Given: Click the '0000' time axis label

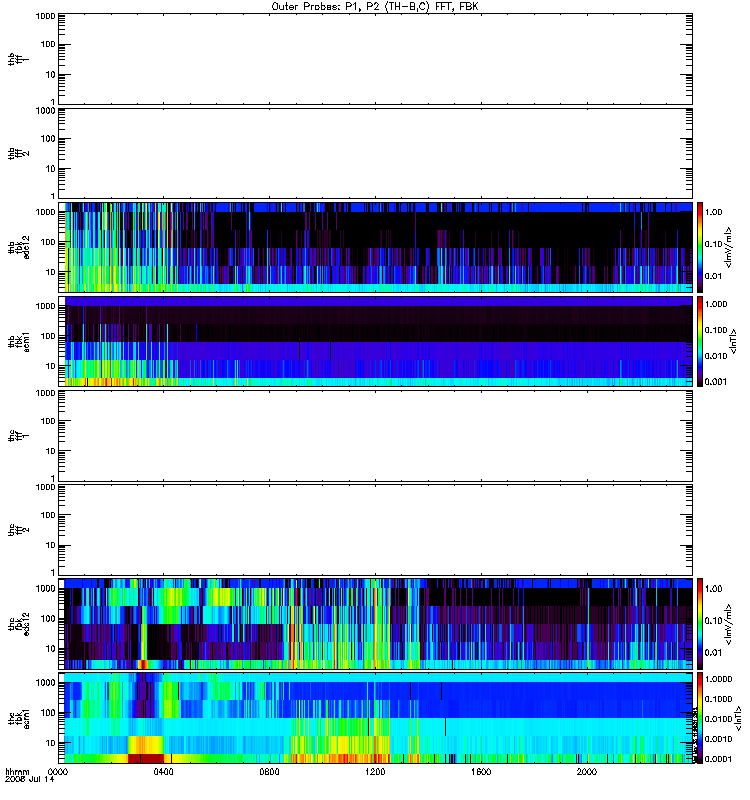Looking at the screenshot, I should [x=58, y=772].
